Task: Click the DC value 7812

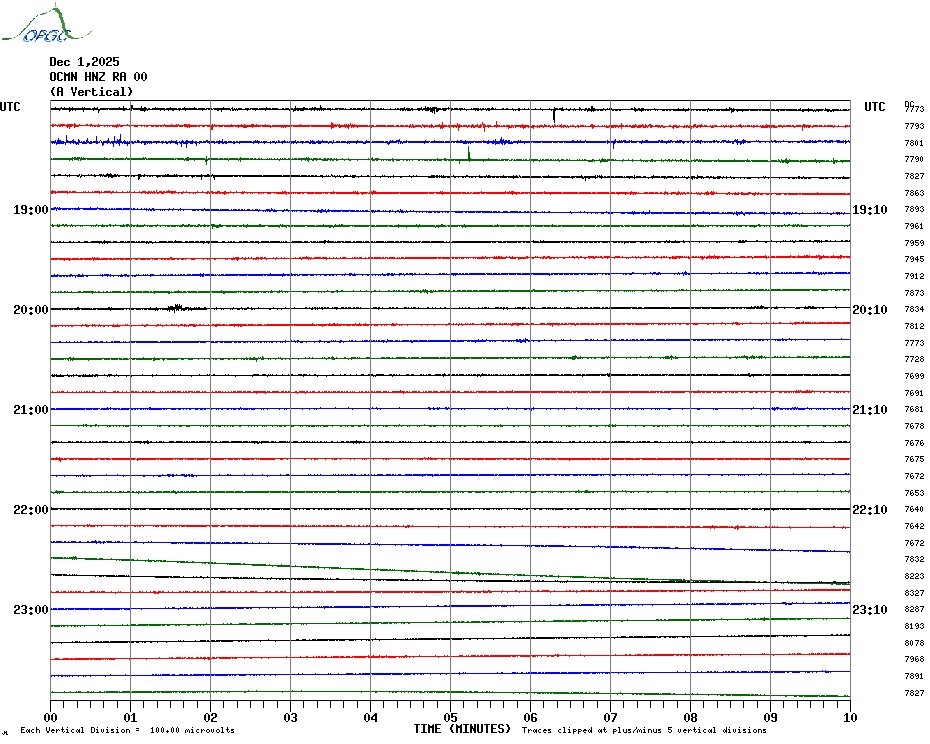Action: (914, 326)
